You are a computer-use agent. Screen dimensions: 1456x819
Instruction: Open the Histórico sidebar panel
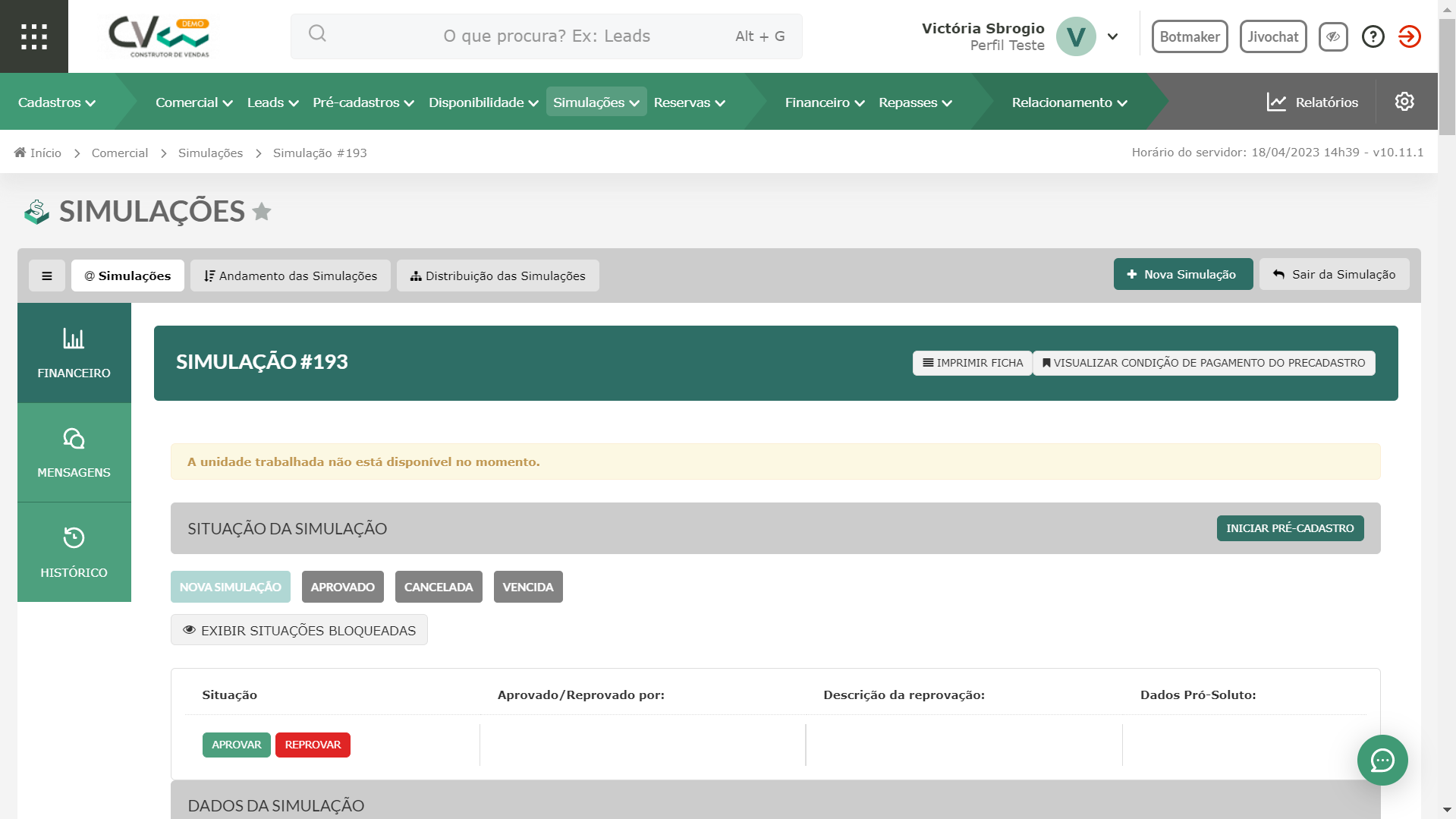(x=74, y=552)
